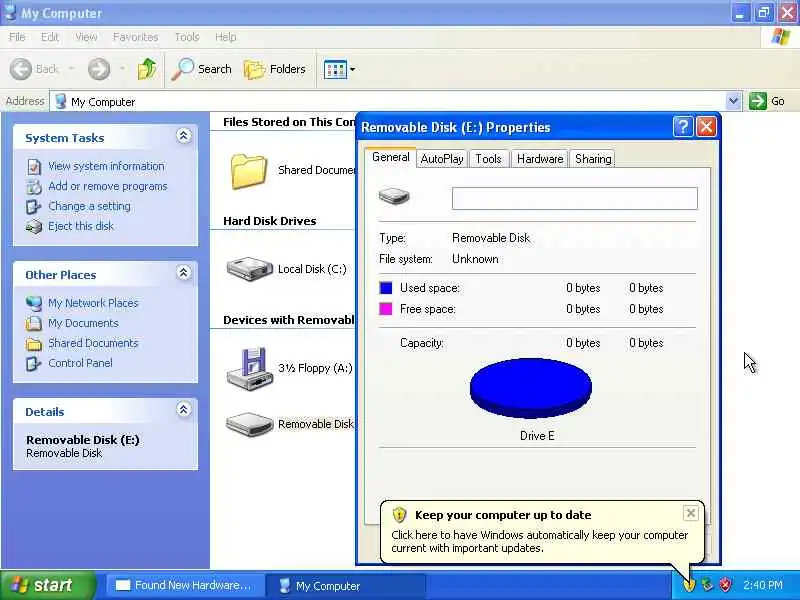
Task: Click the taskbar clock
Action: tap(763, 585)
